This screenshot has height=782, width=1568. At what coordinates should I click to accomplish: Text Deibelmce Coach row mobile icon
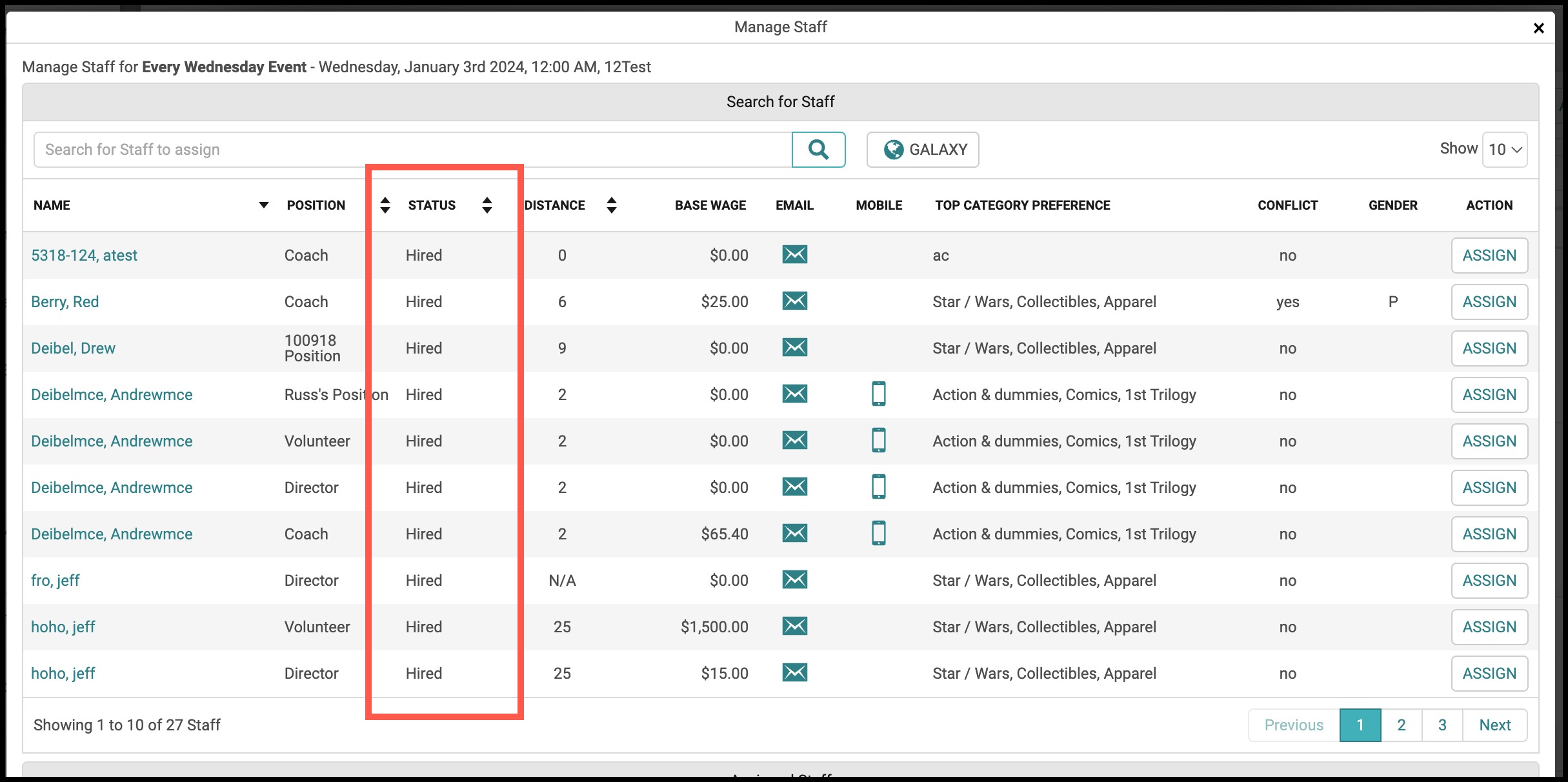click(x=879, y=533)
